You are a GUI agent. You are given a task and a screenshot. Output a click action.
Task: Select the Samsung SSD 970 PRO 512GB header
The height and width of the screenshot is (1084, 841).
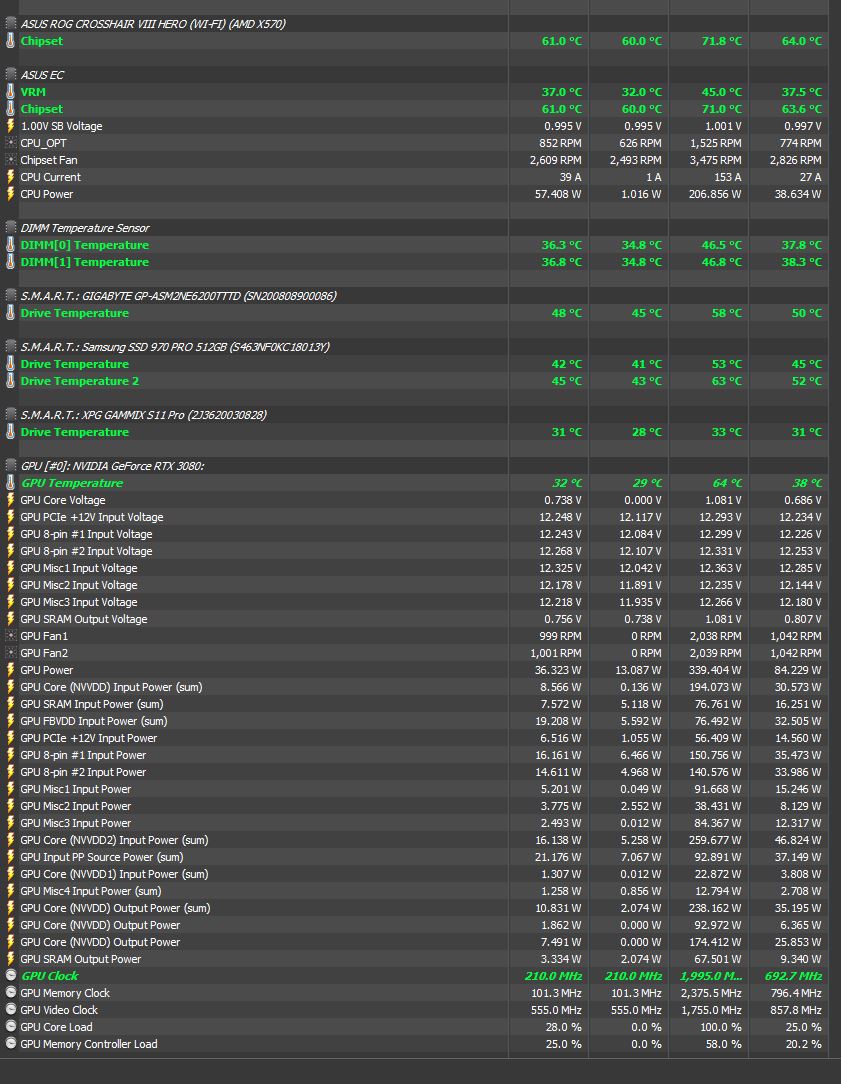(x=175, y=347)
